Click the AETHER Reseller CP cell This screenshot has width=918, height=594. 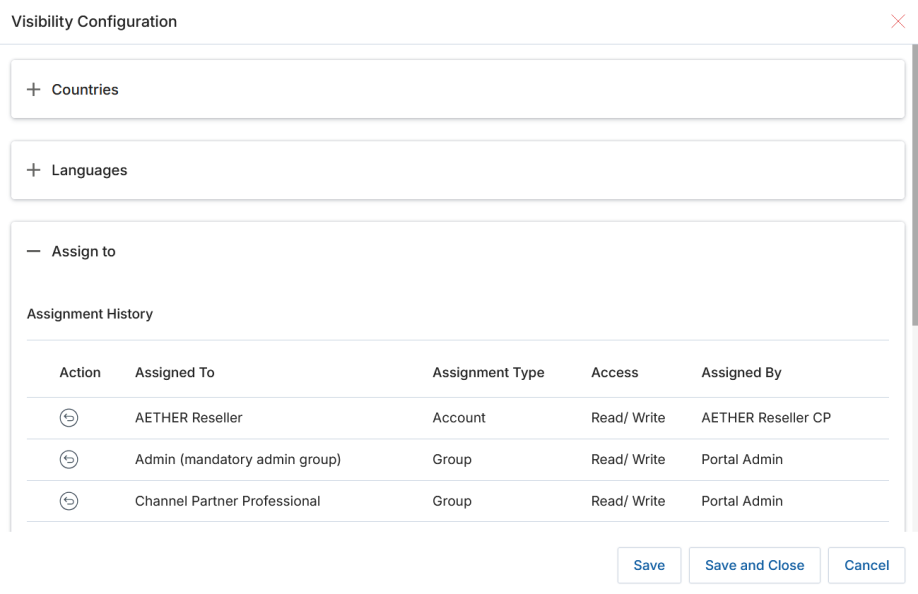[766, 418]
